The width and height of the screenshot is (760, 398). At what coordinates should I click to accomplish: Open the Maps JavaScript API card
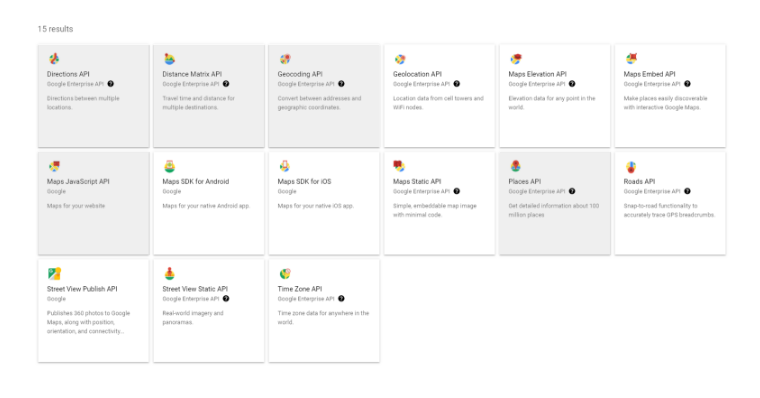tap(94, 203)
